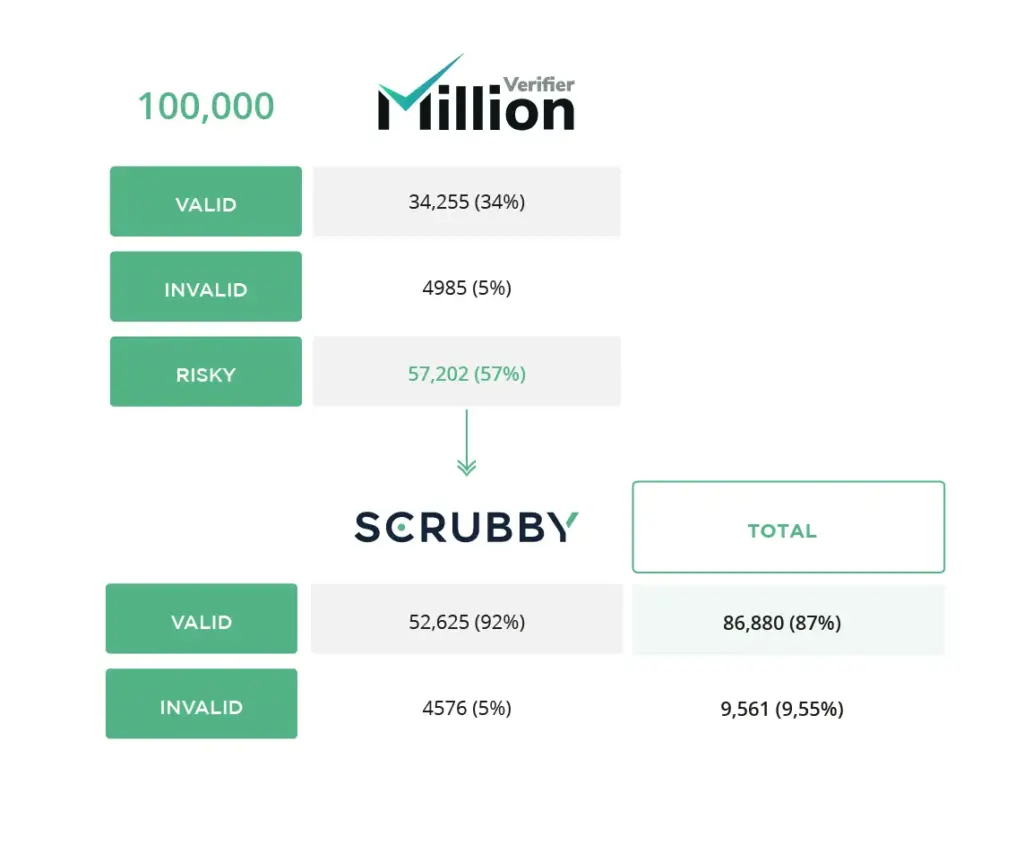
Task: Click the upper VALID green label
Action: [x=206, y=201]
